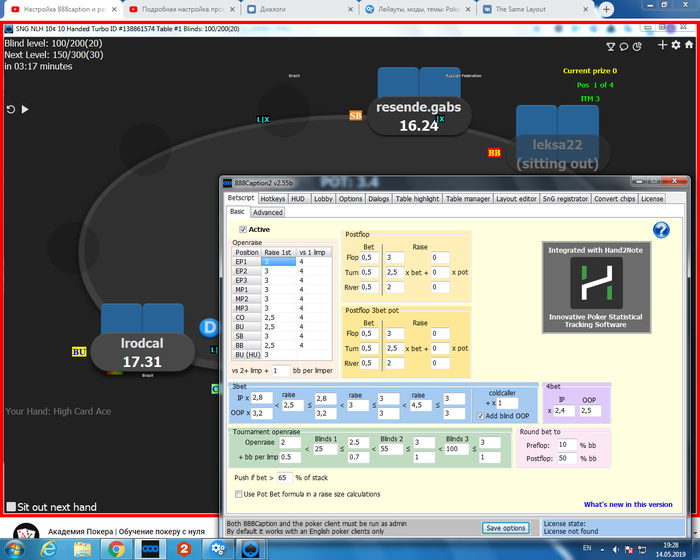Click the BB position marker near leksa22
The width and height of the screenshot is (700, 560).
pos(494,153)
